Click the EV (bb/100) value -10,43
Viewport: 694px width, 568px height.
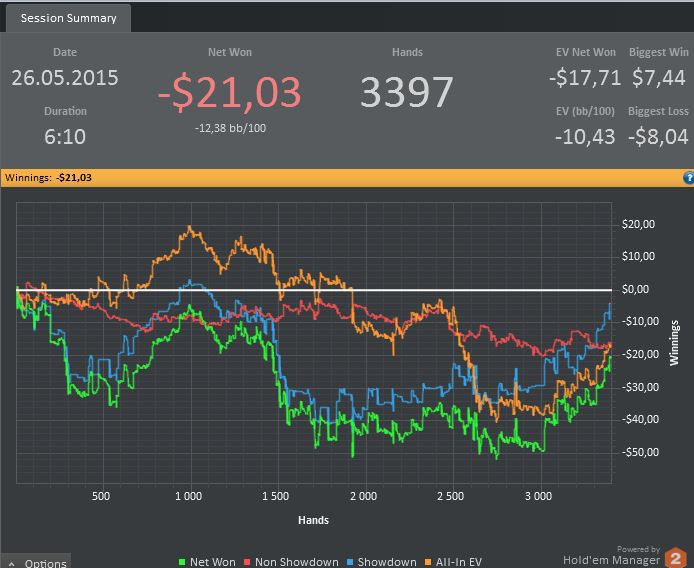tap(585, 137)
